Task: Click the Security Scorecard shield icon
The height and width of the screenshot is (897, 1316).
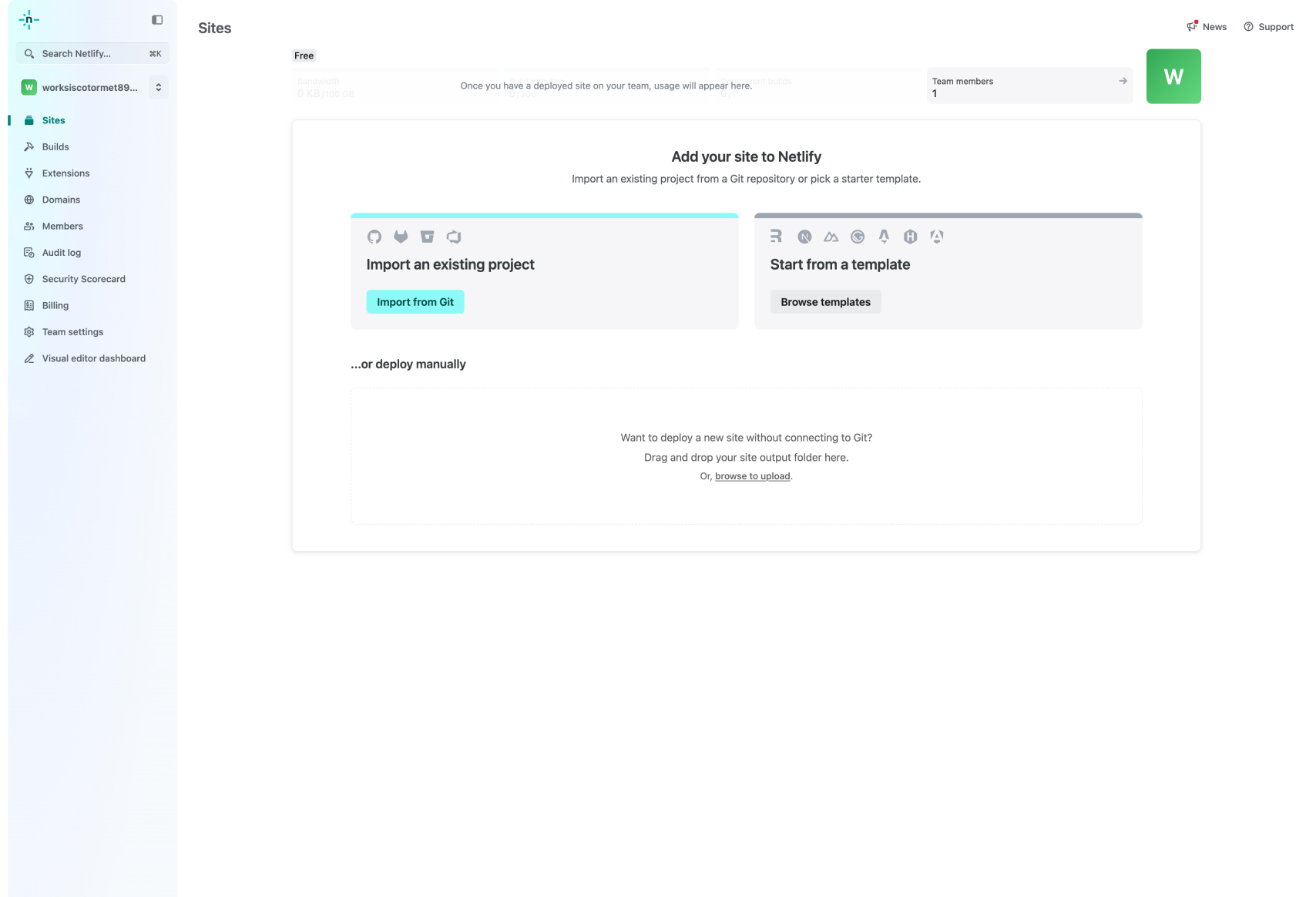Action: [x=29, y=279]
